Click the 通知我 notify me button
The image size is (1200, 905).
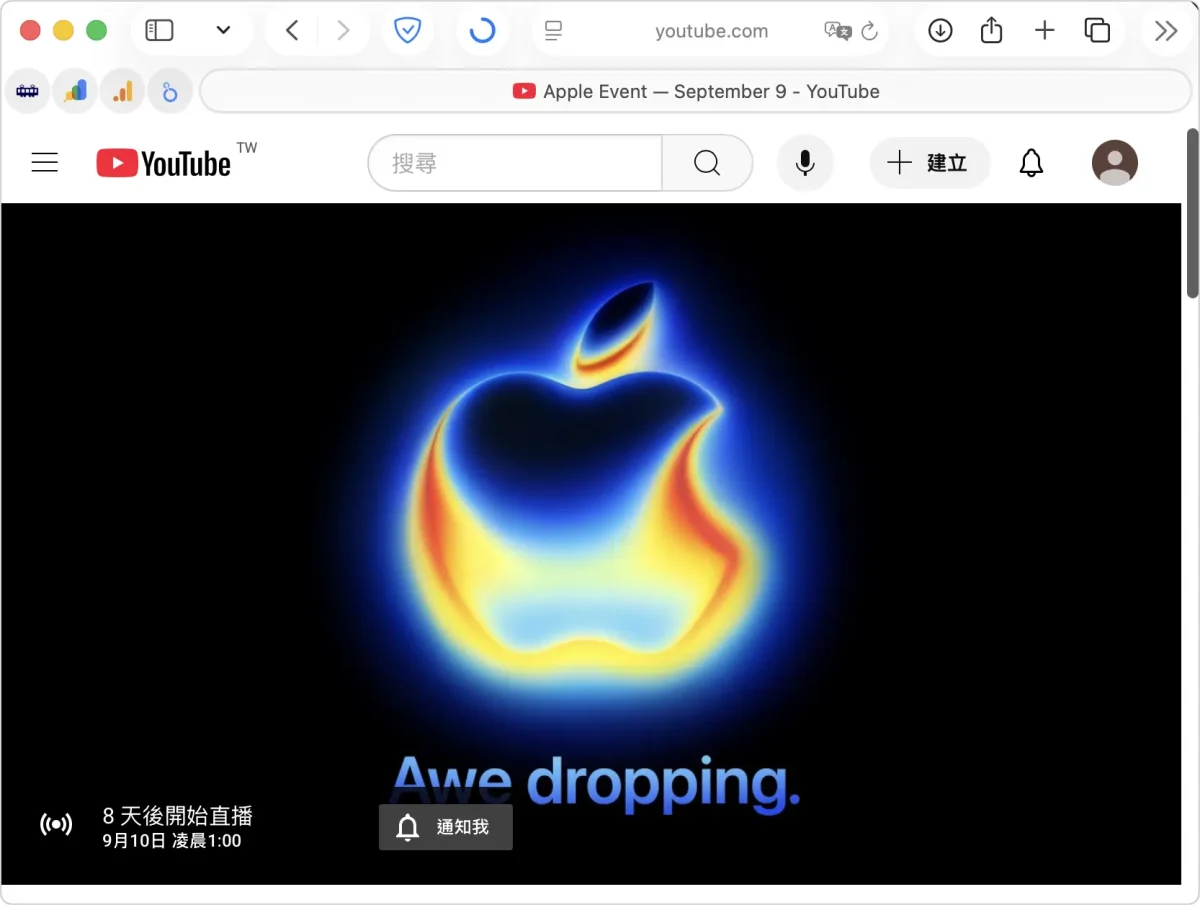click(x=446, y=827)
